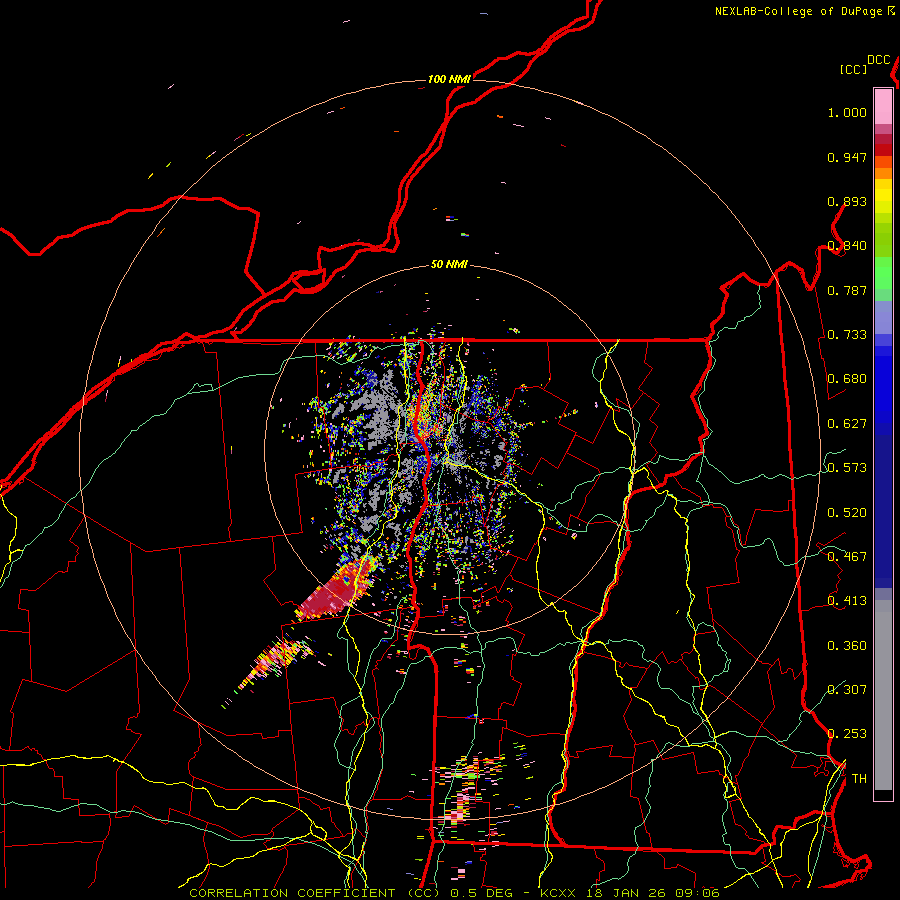900x900 pixels.
Task: Click the 1.000 scale value
Action: click(x=847, y=112)
